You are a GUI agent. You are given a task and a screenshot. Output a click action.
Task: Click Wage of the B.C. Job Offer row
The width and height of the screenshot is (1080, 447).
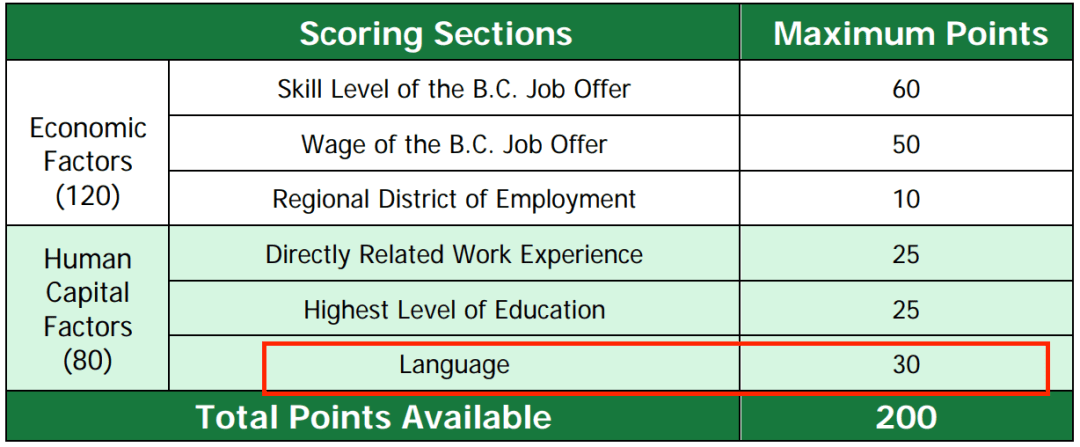coord(454,144)
